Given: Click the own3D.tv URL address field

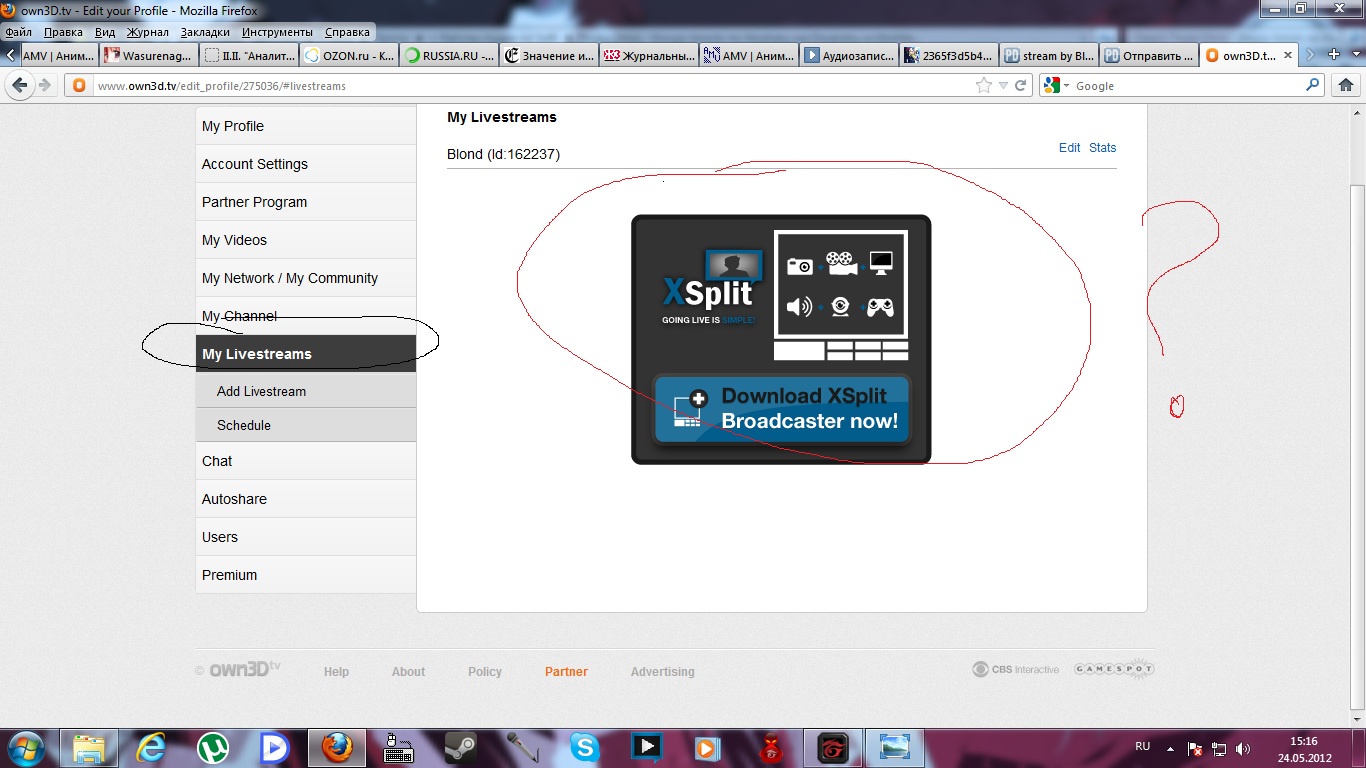Looking at the screenshot, I should (x=533, y=86).
